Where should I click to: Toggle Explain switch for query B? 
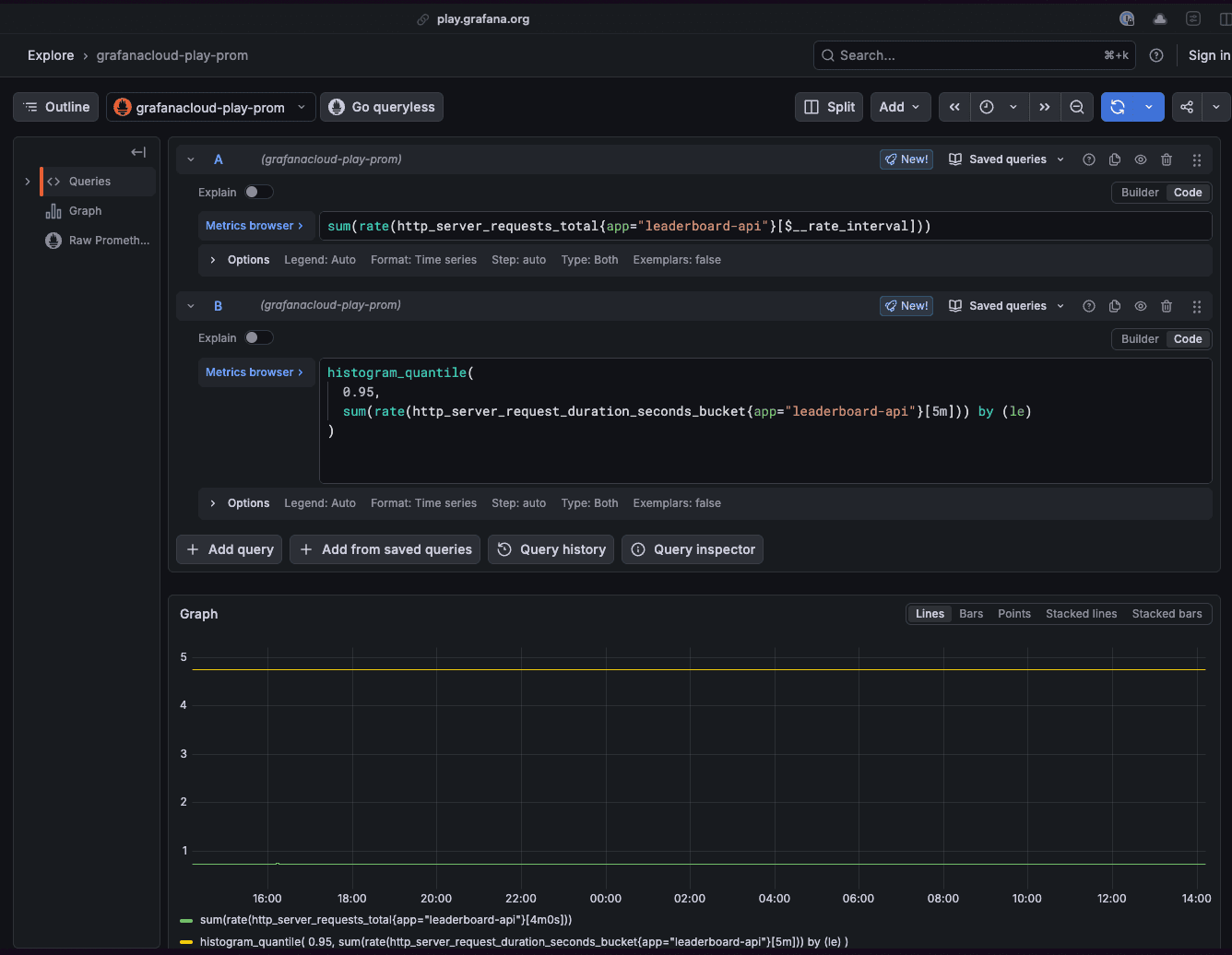[259, 337]
